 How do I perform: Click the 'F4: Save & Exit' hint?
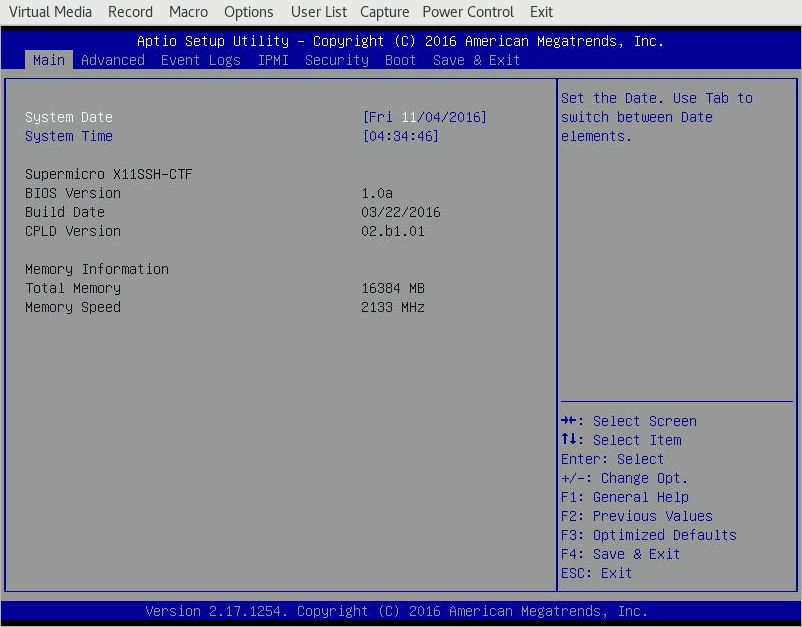[620, 554]
